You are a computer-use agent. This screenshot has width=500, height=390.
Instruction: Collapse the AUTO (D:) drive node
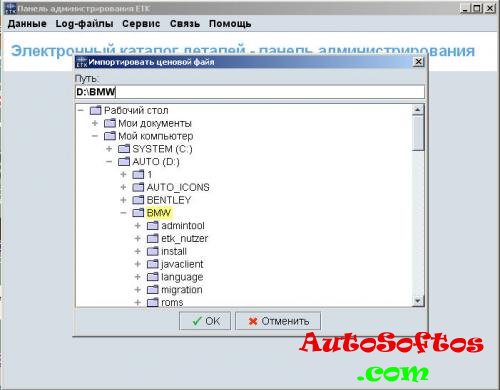109,161
